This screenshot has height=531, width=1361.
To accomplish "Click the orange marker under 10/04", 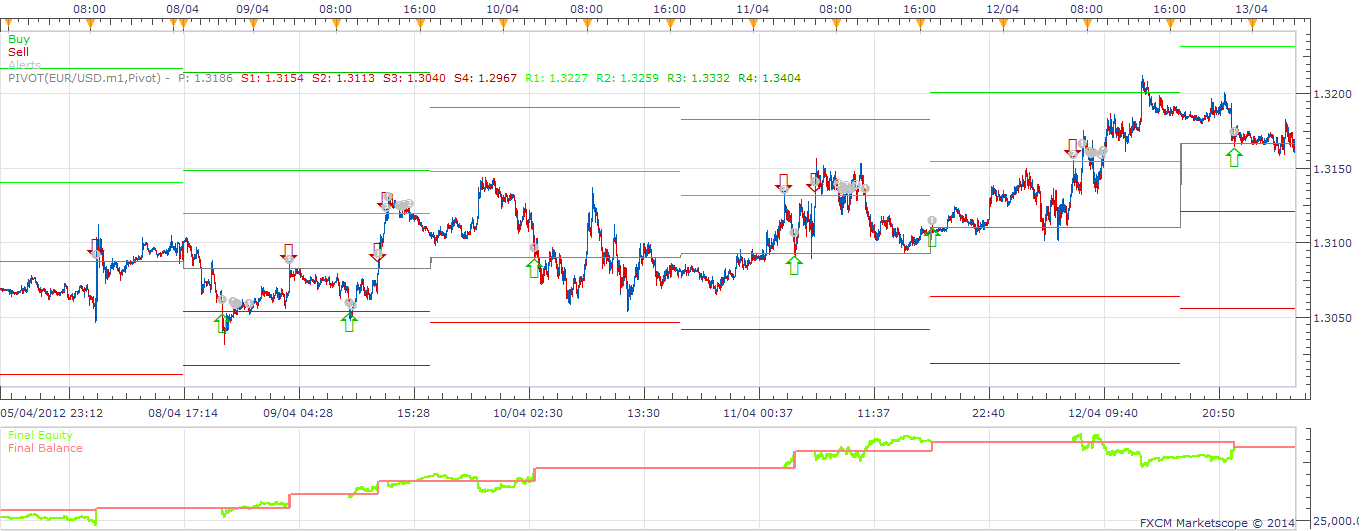I will (x=503, y=24).
